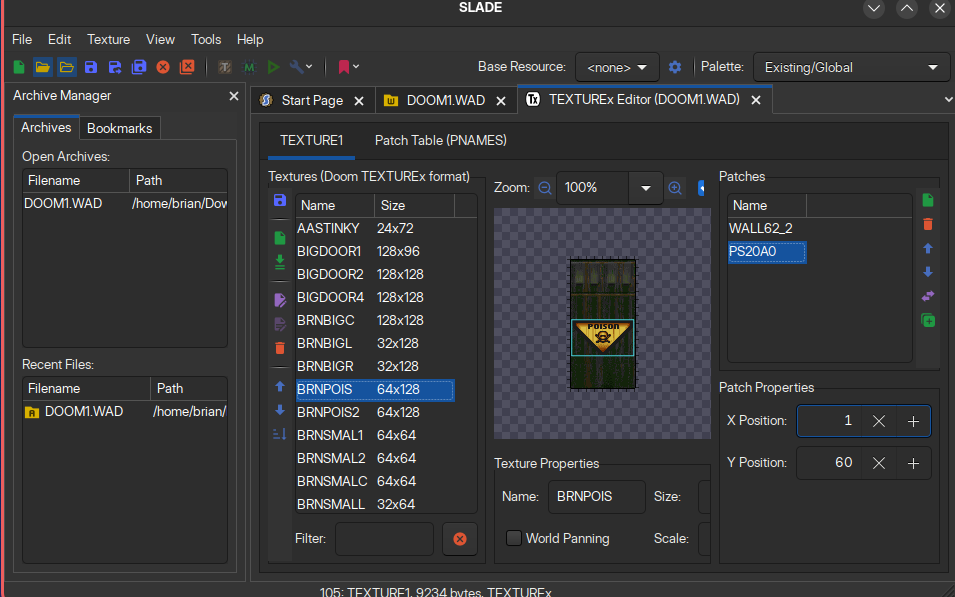This screenshot has height=597, width=955.
Task: Zoom out the texture preview
Action: (x=545, y=188)
